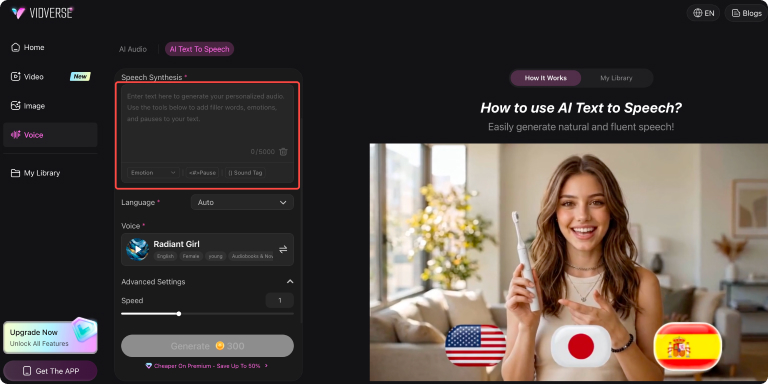The width and height of the screenshot is (768, 384).
Task: Open the EN language selector
Action: click(703, 13)
